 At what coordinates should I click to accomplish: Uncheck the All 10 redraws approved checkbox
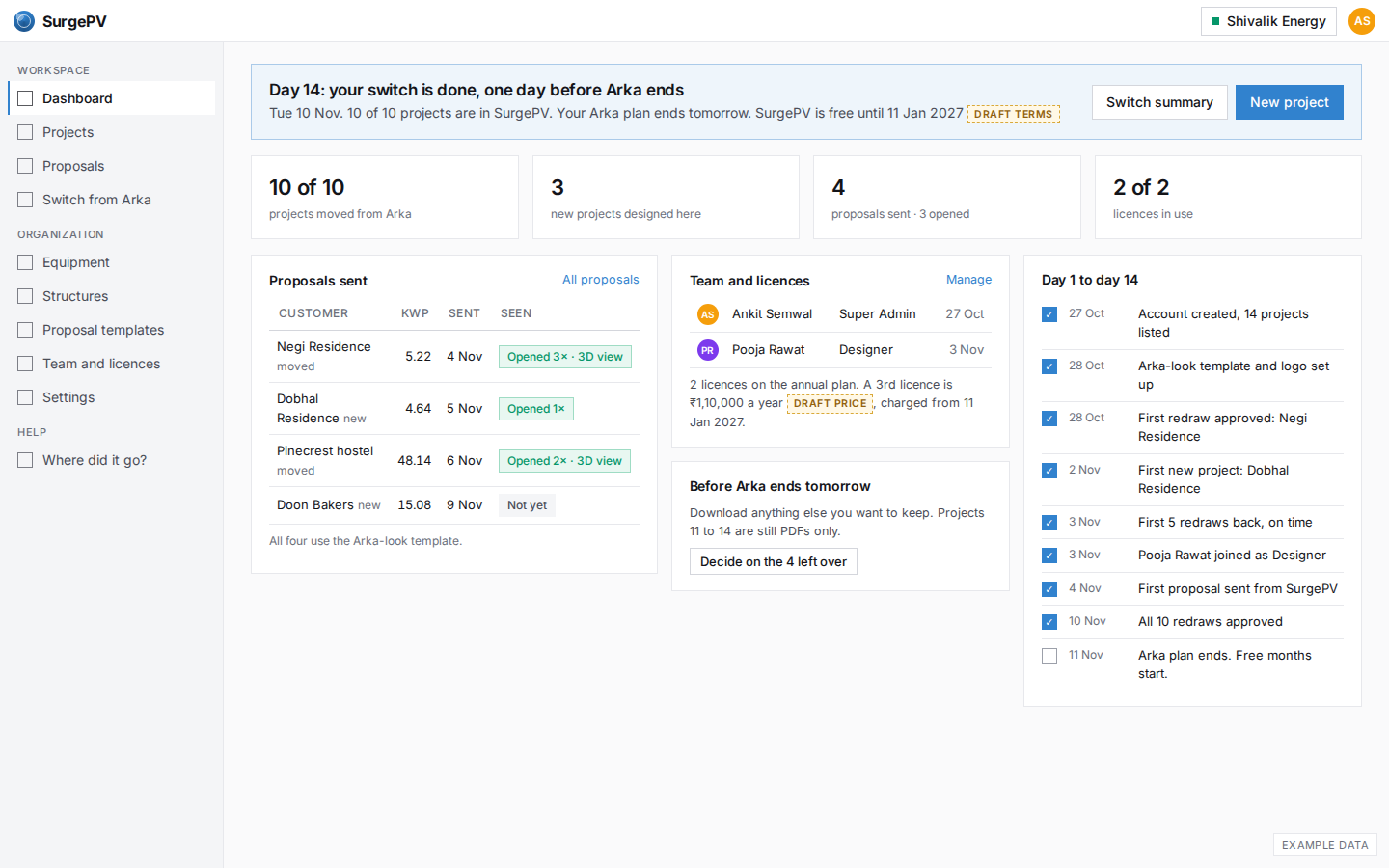pyautogui.click(x=1049, y=622)
